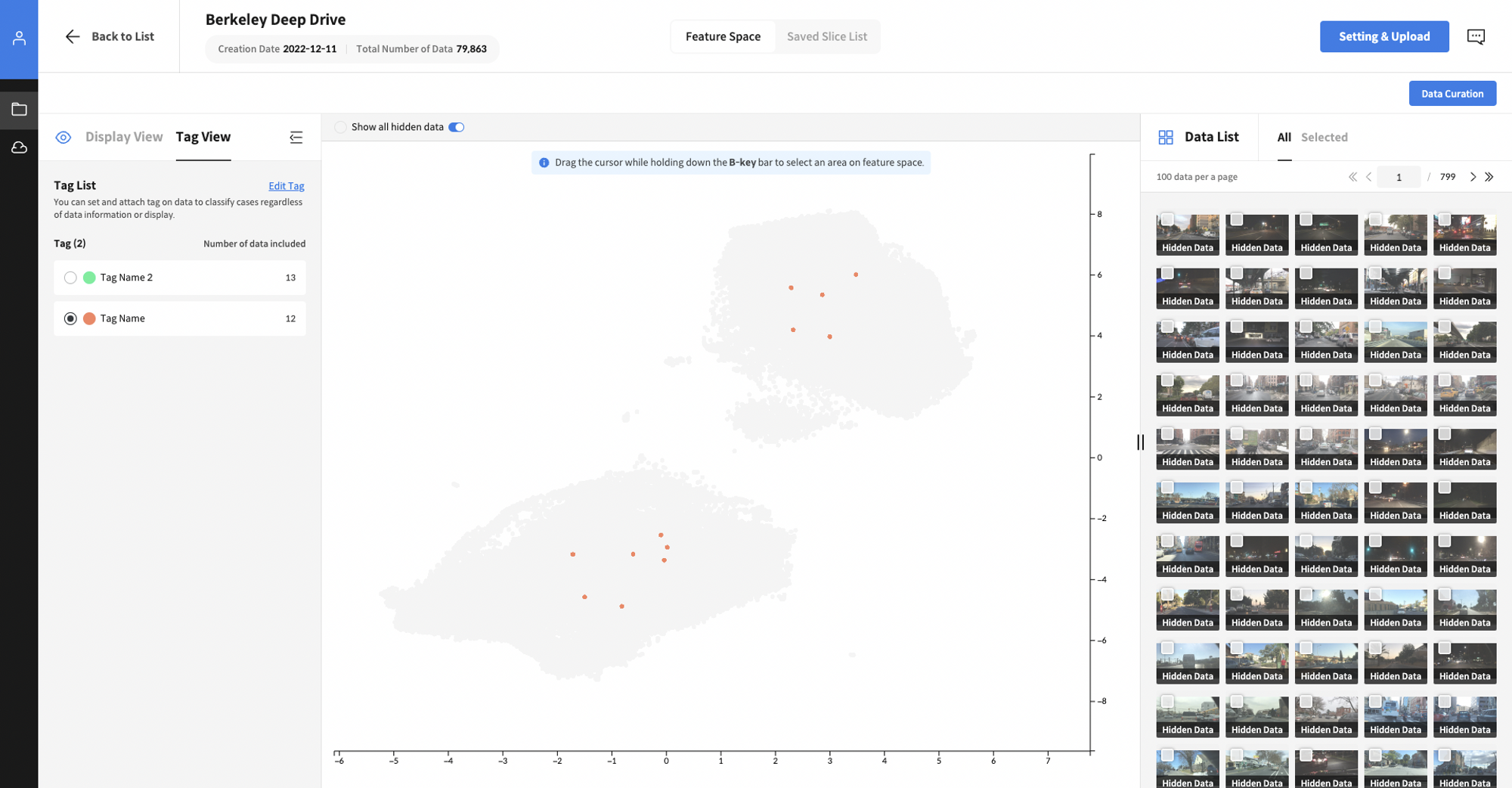Click the Tag Name count of 12
The width and height of the screenshot is (1512, 788).
point(290,318)
